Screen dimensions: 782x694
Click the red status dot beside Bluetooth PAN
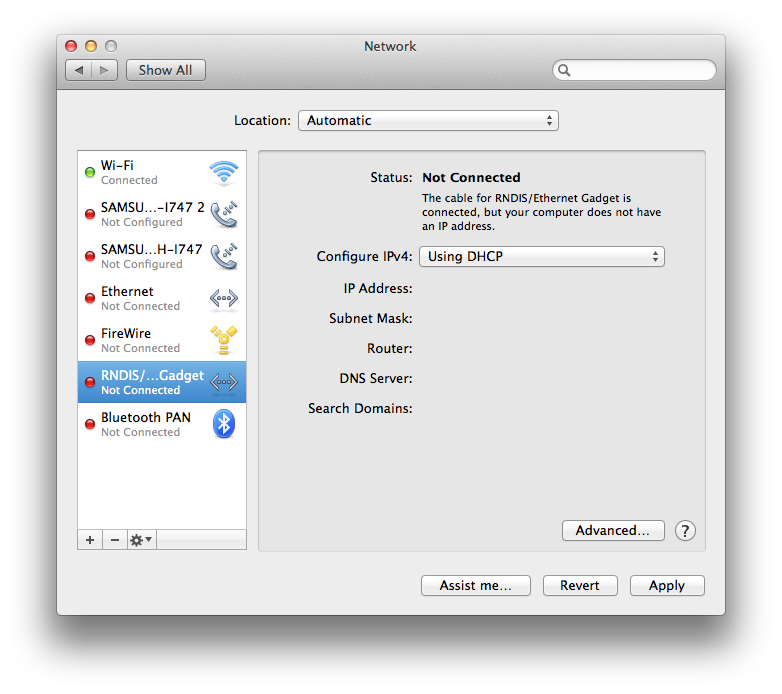90,424
